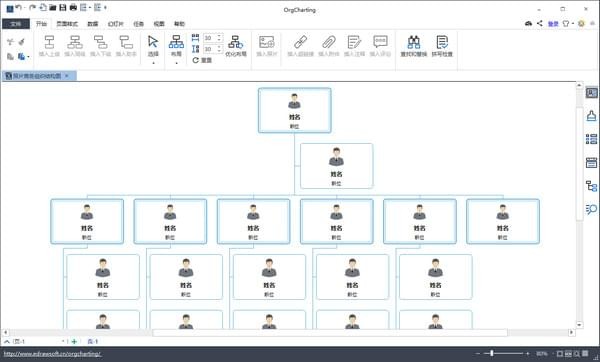Click the copy icon in clipboard group
The height and width of the screenshot is (362, 600).
point(10,57)
